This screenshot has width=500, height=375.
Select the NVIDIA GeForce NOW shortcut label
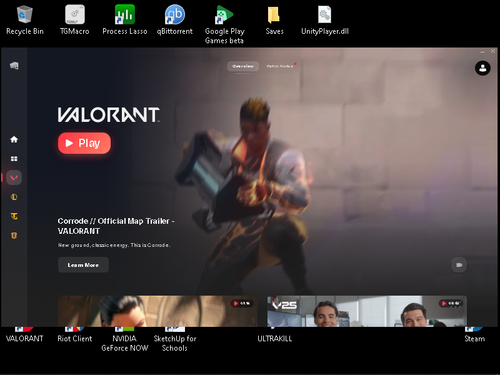pos(125,343)
